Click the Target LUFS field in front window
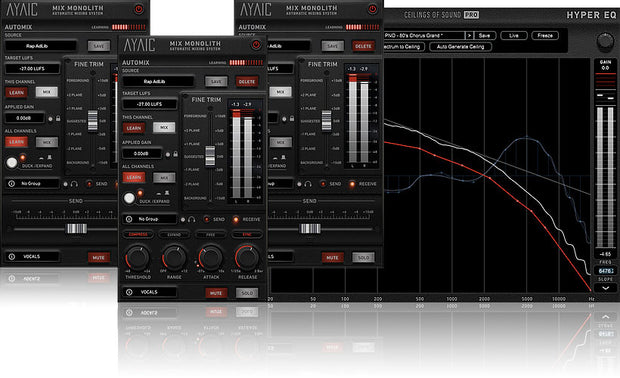620x378 pixels. coord(149,104)
